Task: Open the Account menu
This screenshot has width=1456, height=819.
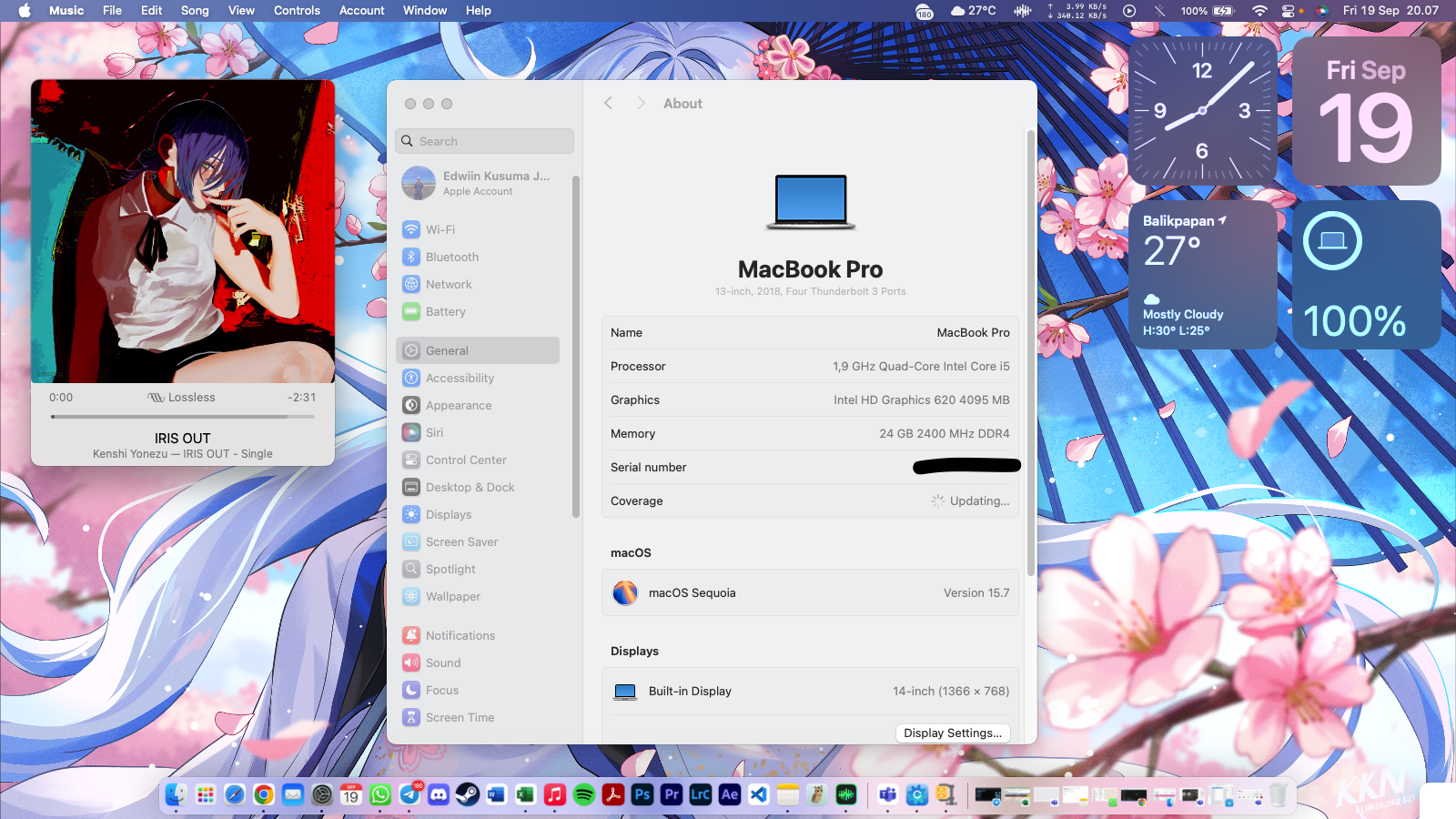Action: (x=361, y=11)
